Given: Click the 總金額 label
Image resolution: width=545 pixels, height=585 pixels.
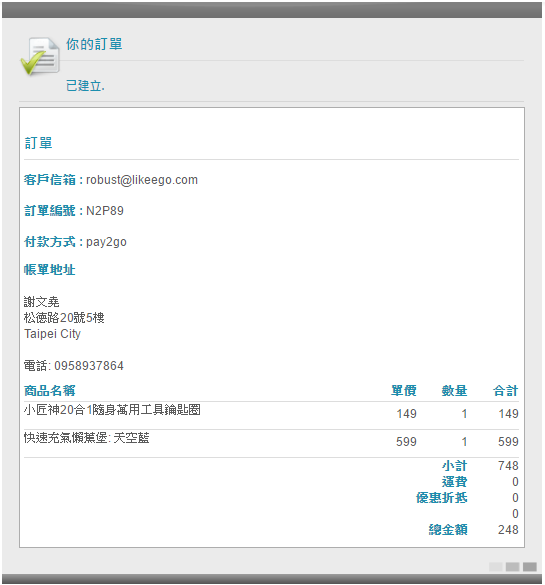Looking at the screenshot, I should 448,529.
